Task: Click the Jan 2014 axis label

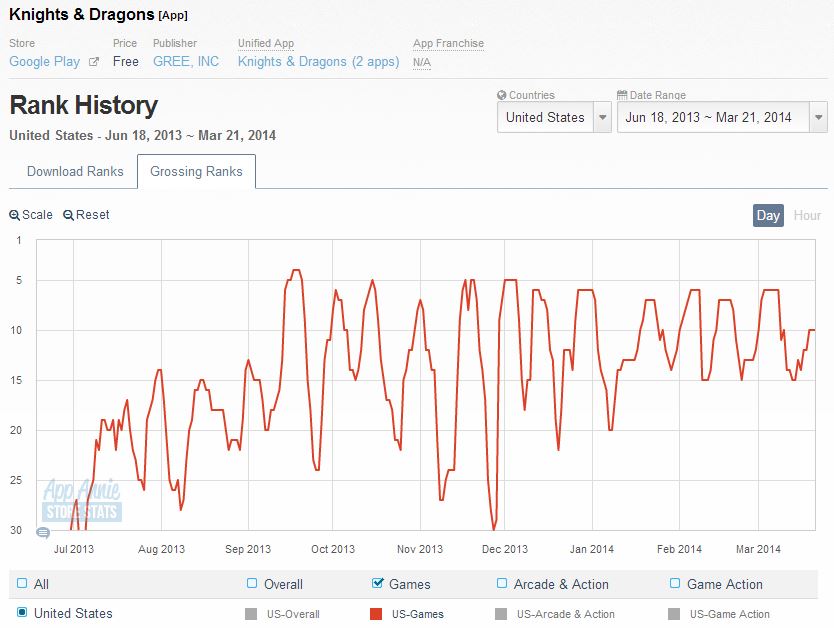Action: (x=591, y=549)
